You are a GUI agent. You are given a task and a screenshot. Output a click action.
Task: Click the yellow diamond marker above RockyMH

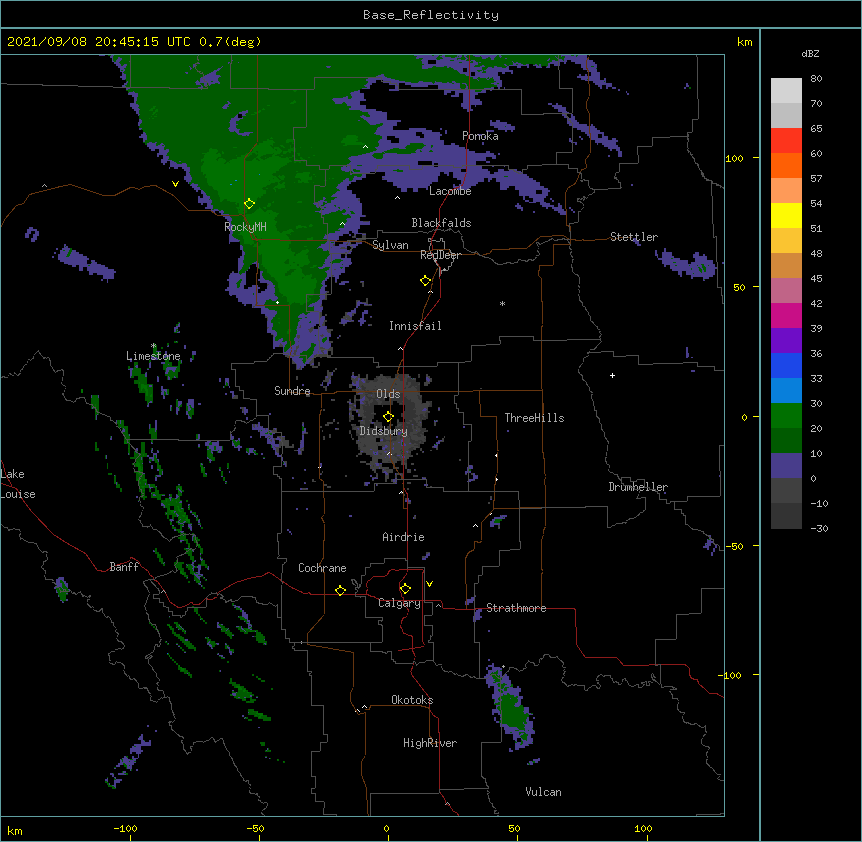click(x=249, y=204)
